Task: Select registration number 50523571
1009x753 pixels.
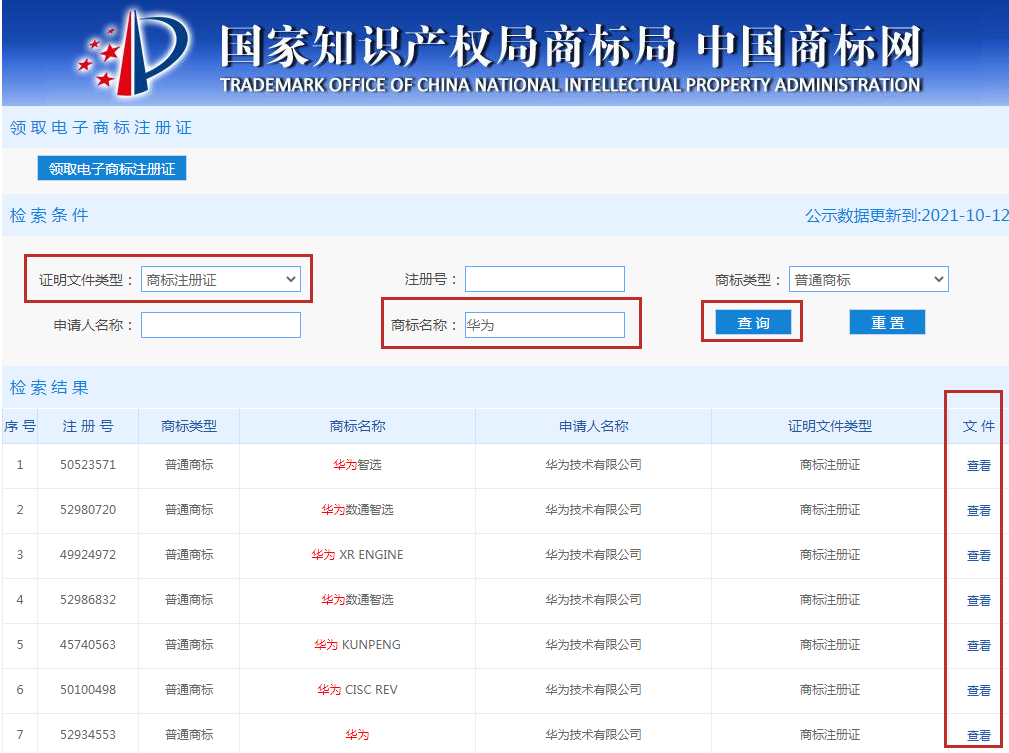Action: tap(88, 465)
